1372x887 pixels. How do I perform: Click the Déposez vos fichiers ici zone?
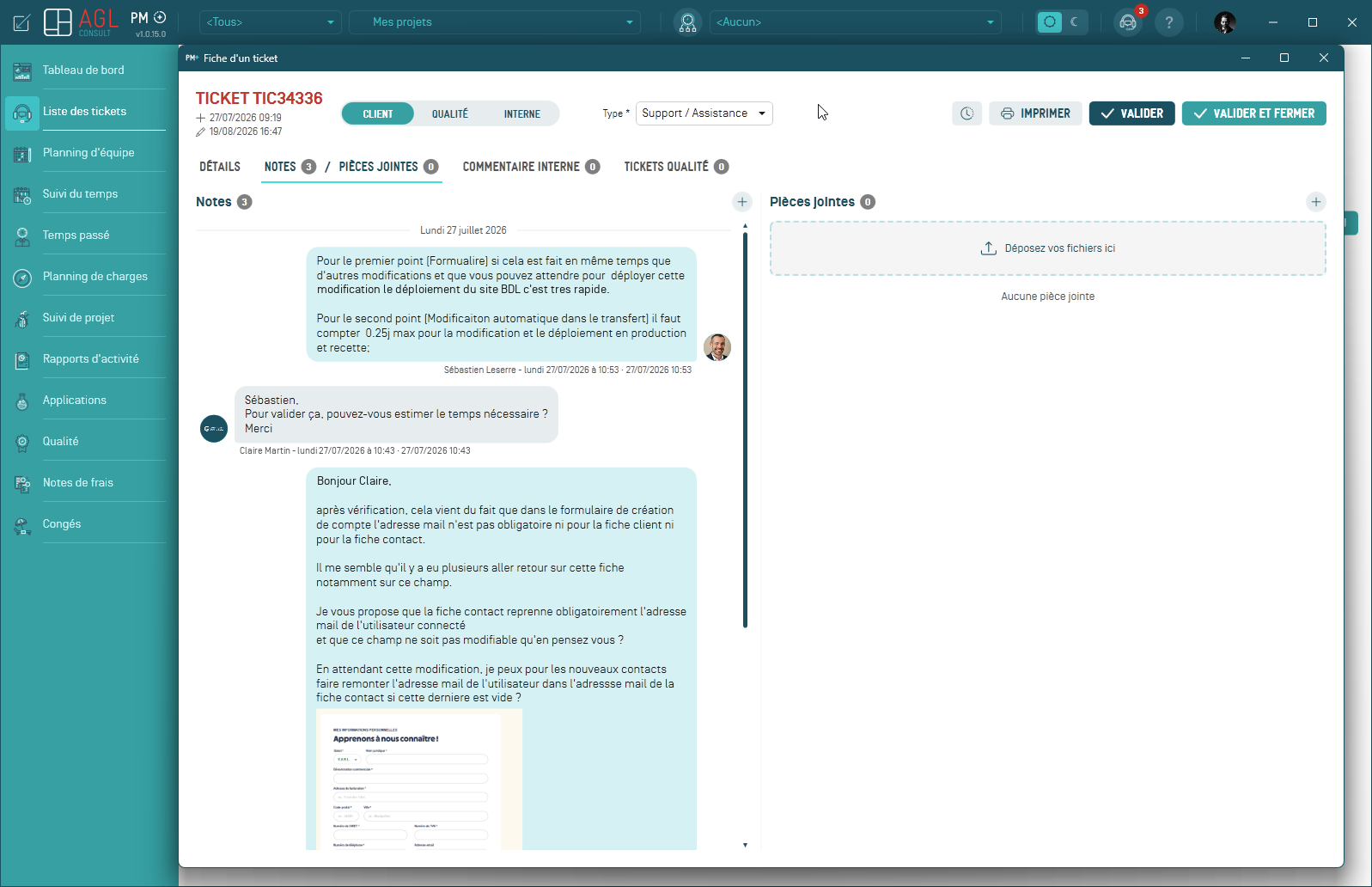coord(1048,248)
